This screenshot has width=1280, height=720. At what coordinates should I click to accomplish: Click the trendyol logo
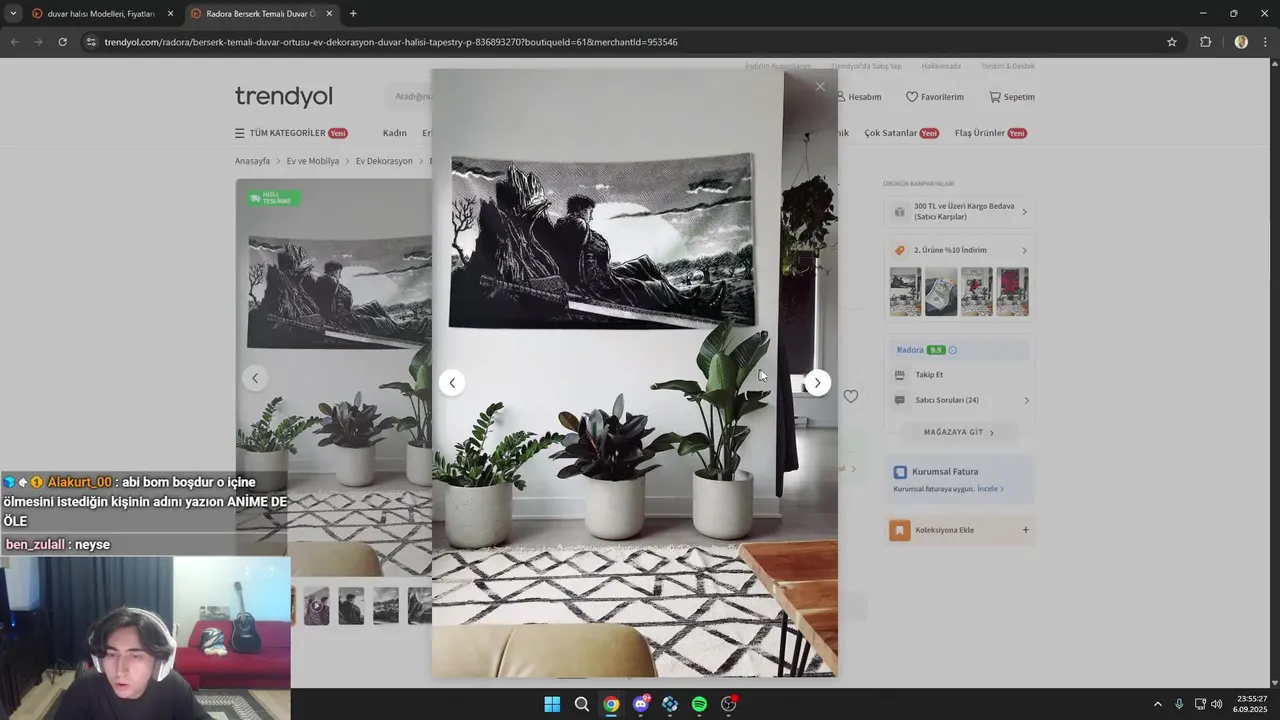[284, 96]
